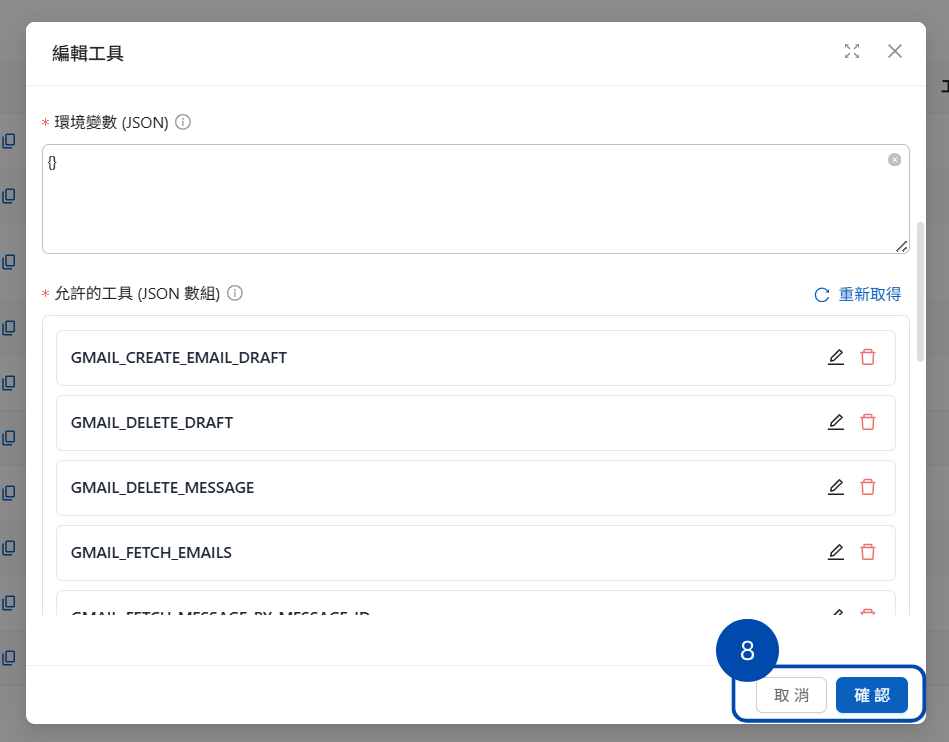This screenshot has width=949, height=742.
Task: Edit the GMAIL_FETCH_EMAILS tool entry
Action: coord(836,552)
